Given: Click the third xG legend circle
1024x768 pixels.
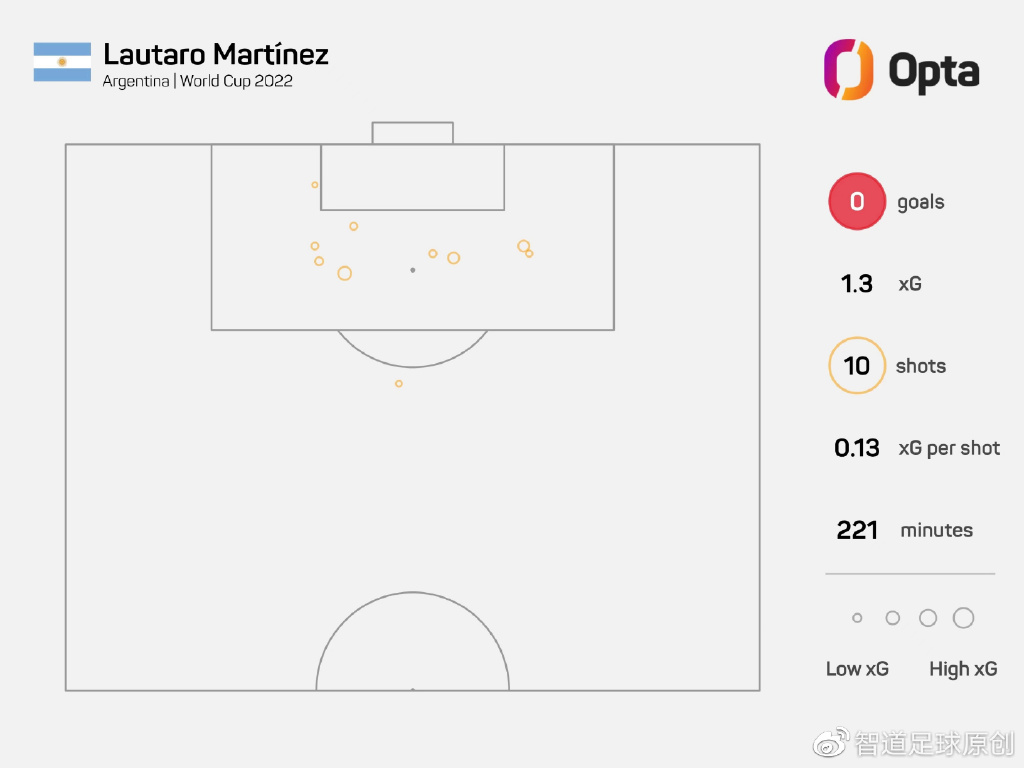Looking at the screenshot, I should tap(928, 618).
